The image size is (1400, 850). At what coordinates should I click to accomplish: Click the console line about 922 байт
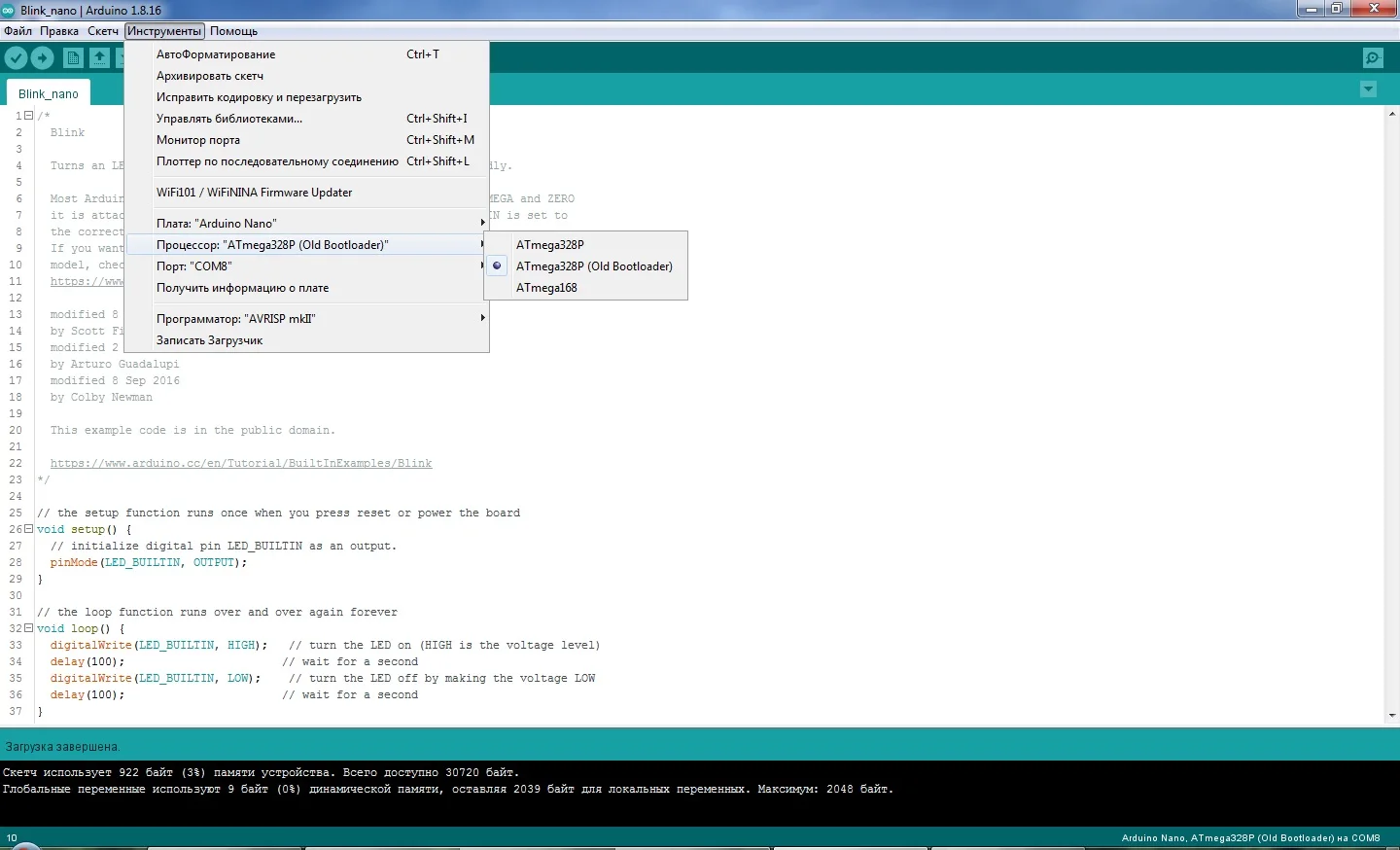pos(262,772)
